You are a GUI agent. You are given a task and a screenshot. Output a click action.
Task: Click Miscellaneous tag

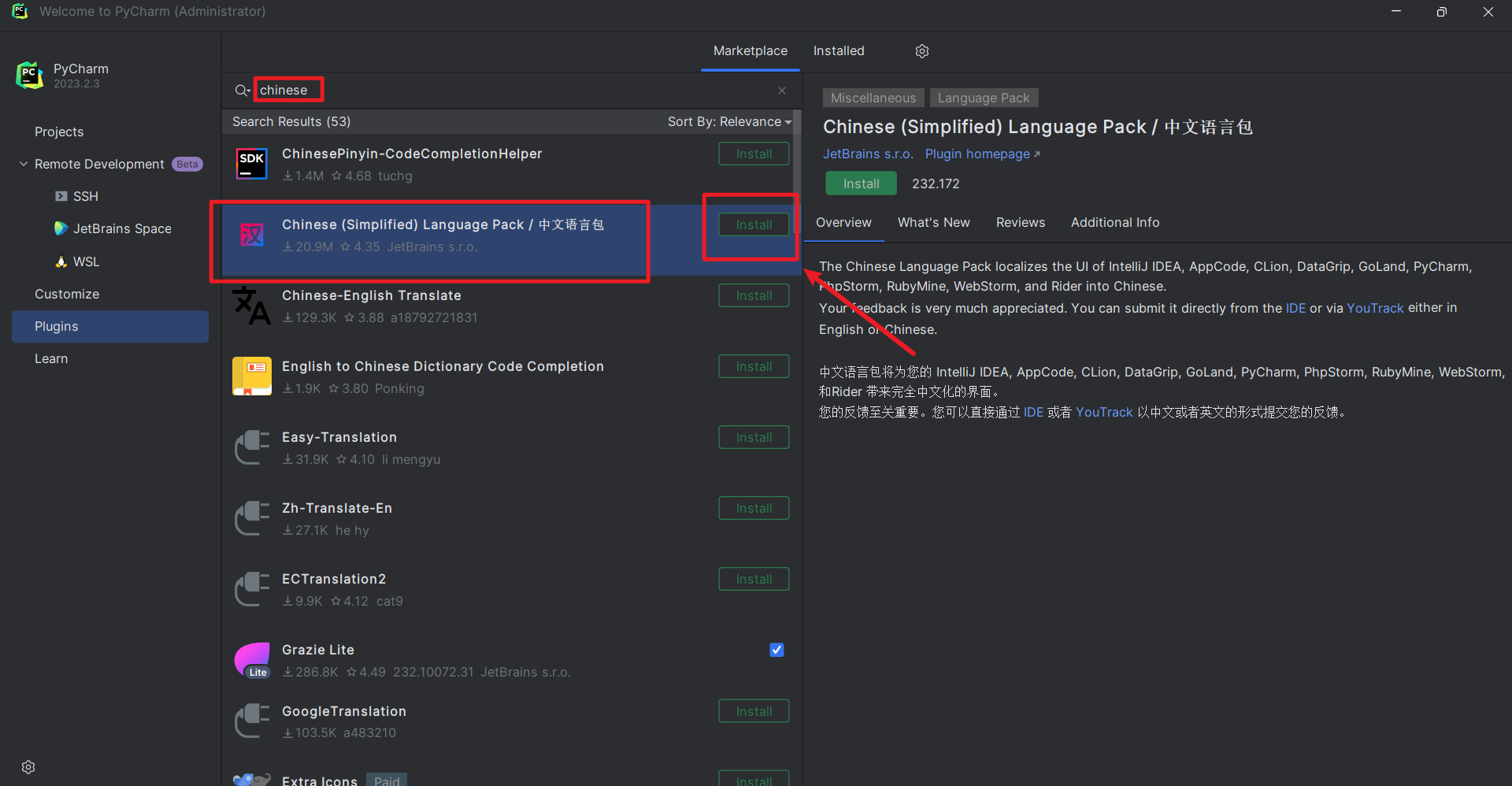873,98
